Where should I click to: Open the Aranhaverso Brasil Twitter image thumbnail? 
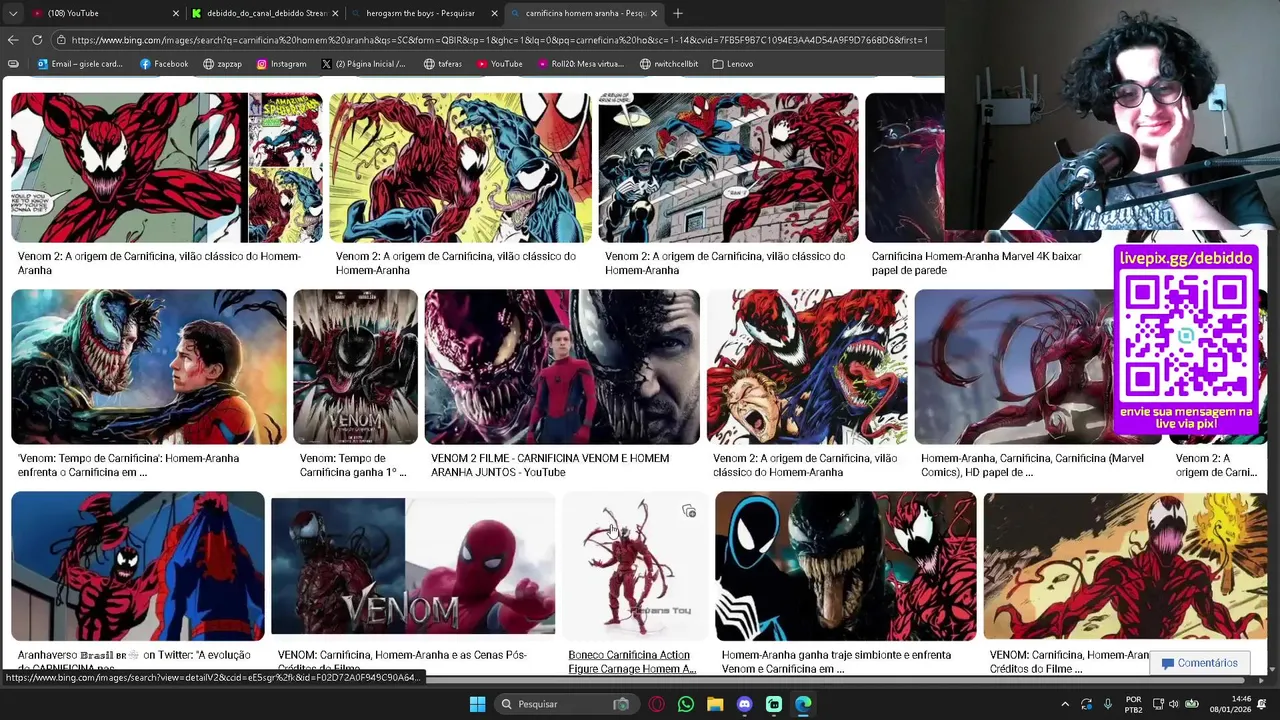click(x=138, y=565)
